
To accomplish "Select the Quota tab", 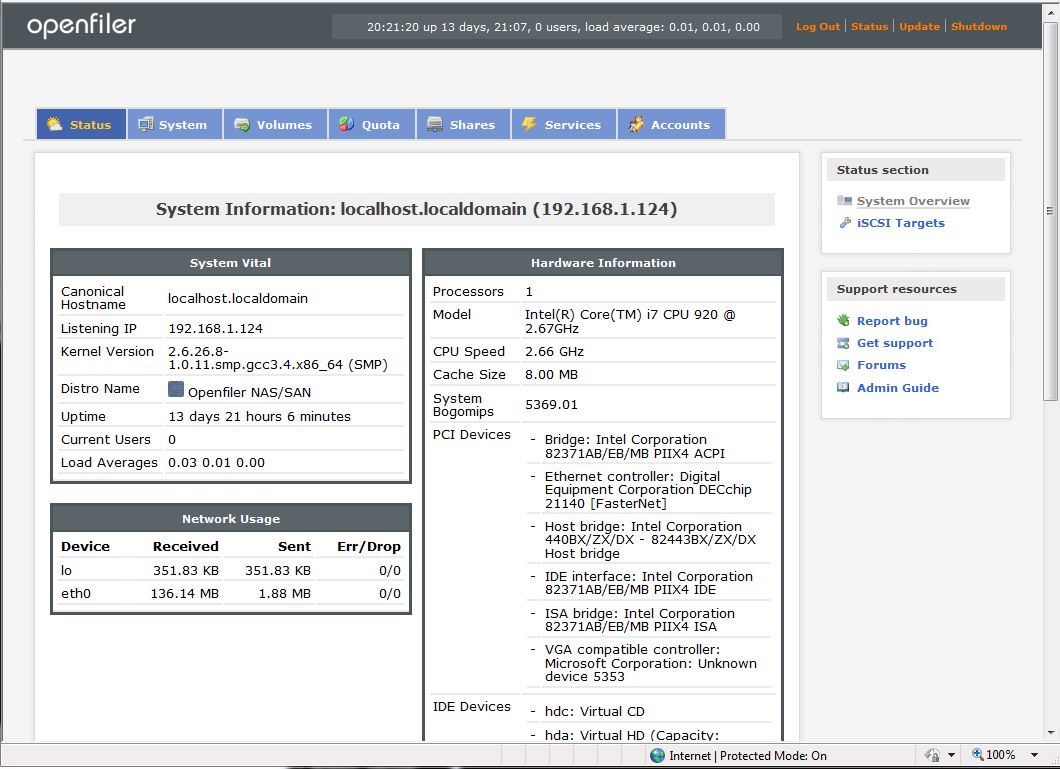I will pyautogui.click(x=370, y=125).
